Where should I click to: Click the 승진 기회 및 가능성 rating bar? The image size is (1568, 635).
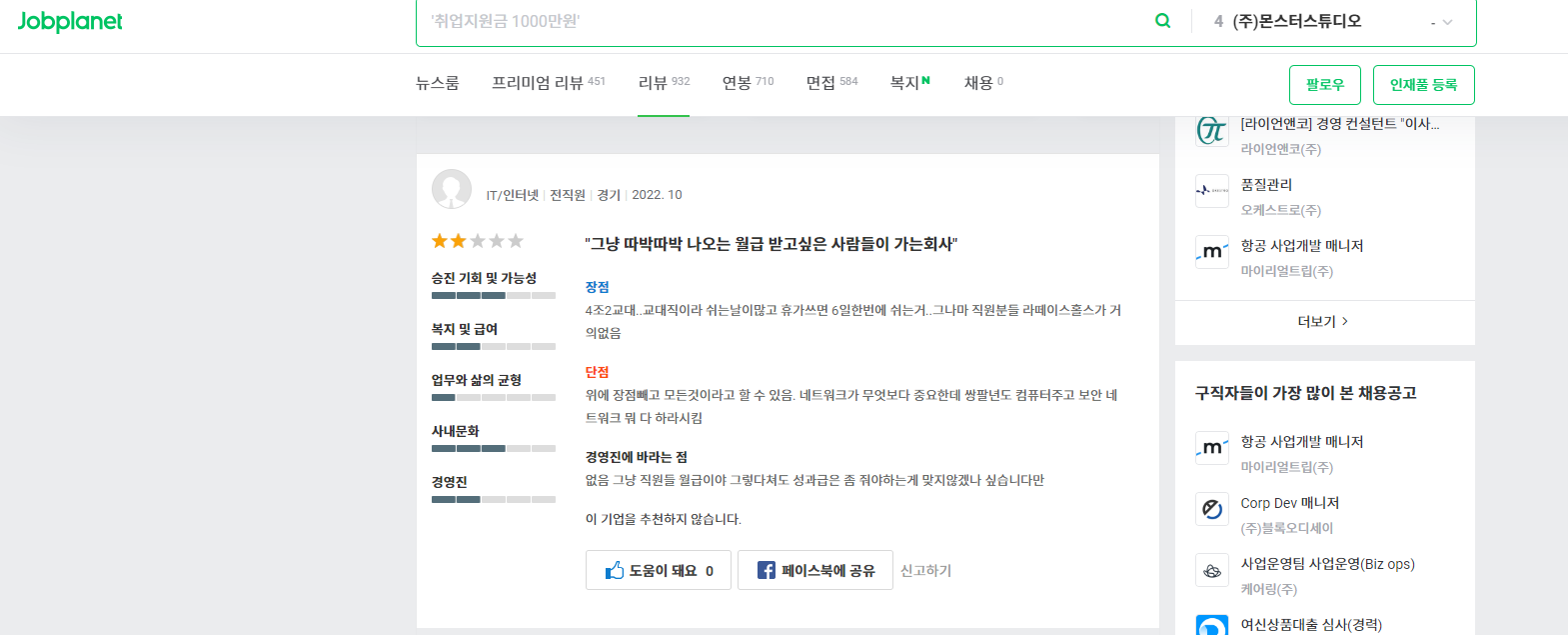494,296
